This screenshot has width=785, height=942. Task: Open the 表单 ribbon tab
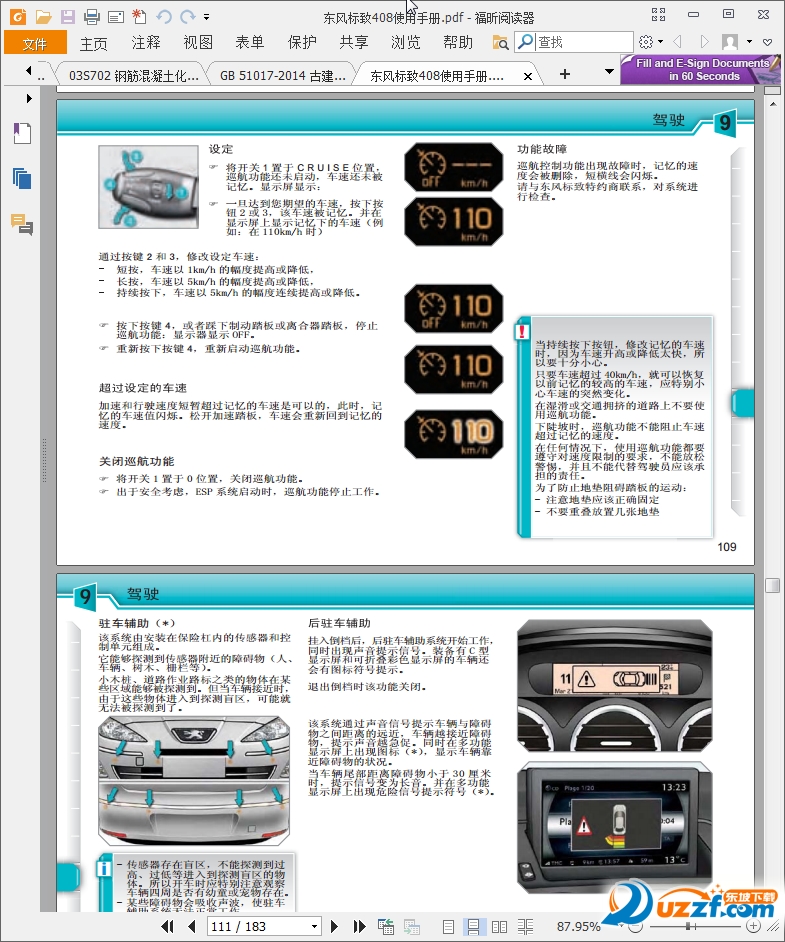pos(250,42)
